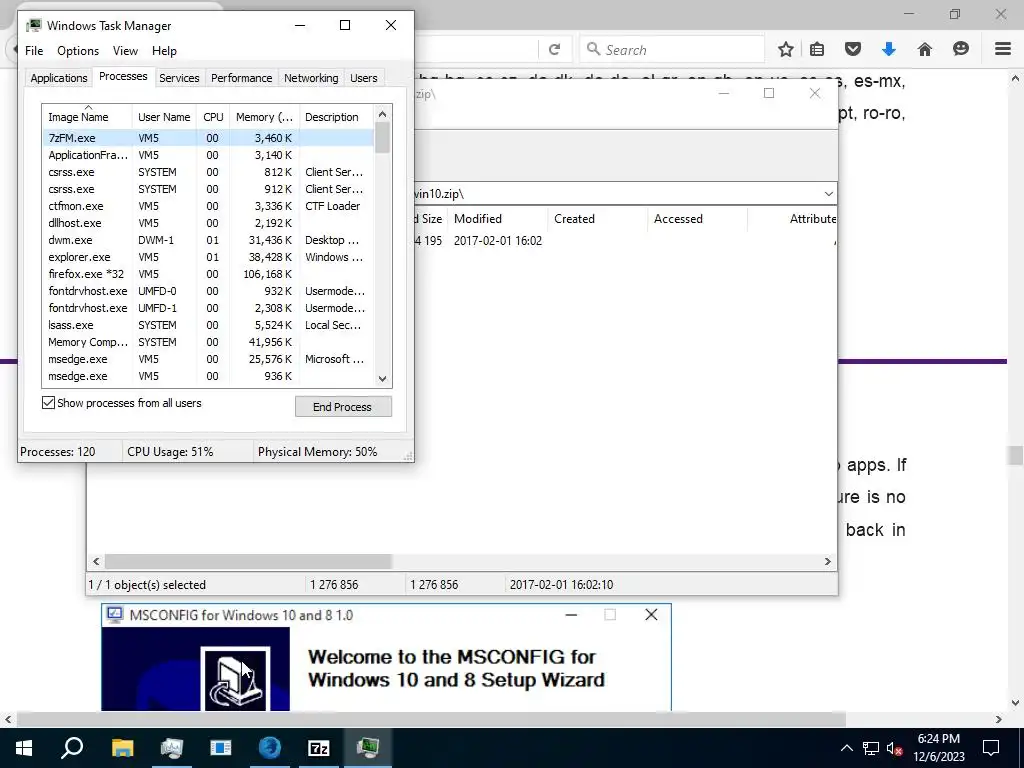Show hidden system tray icons
The image size is (1024, 768).
pos(846,748)
